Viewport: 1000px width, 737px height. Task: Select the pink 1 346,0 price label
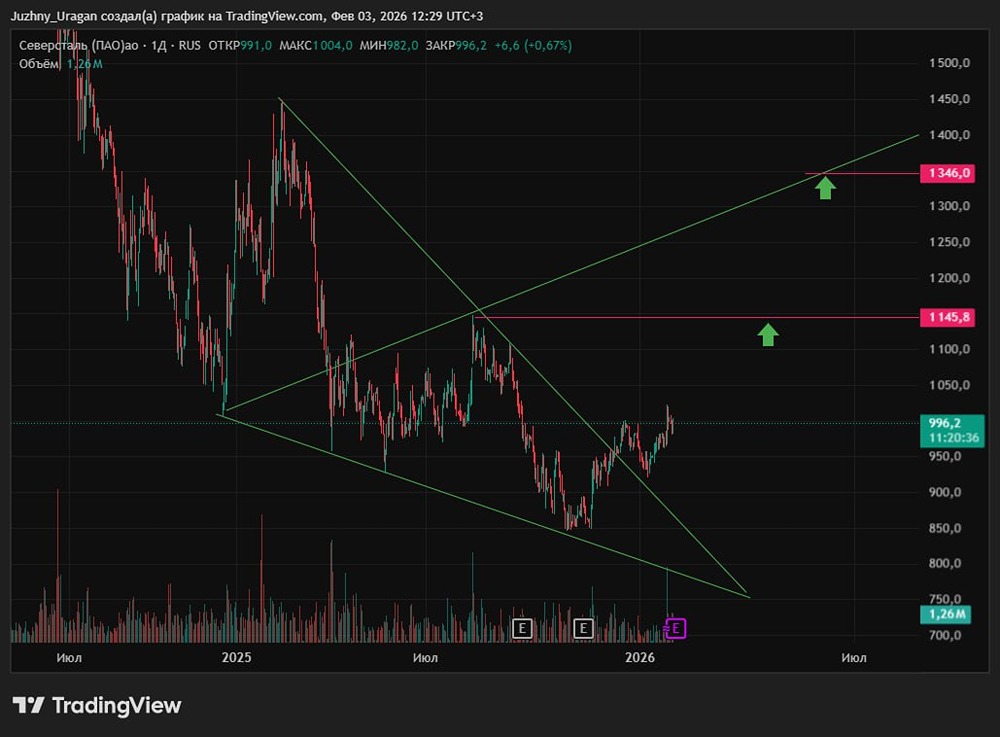[x=948, y=173]
